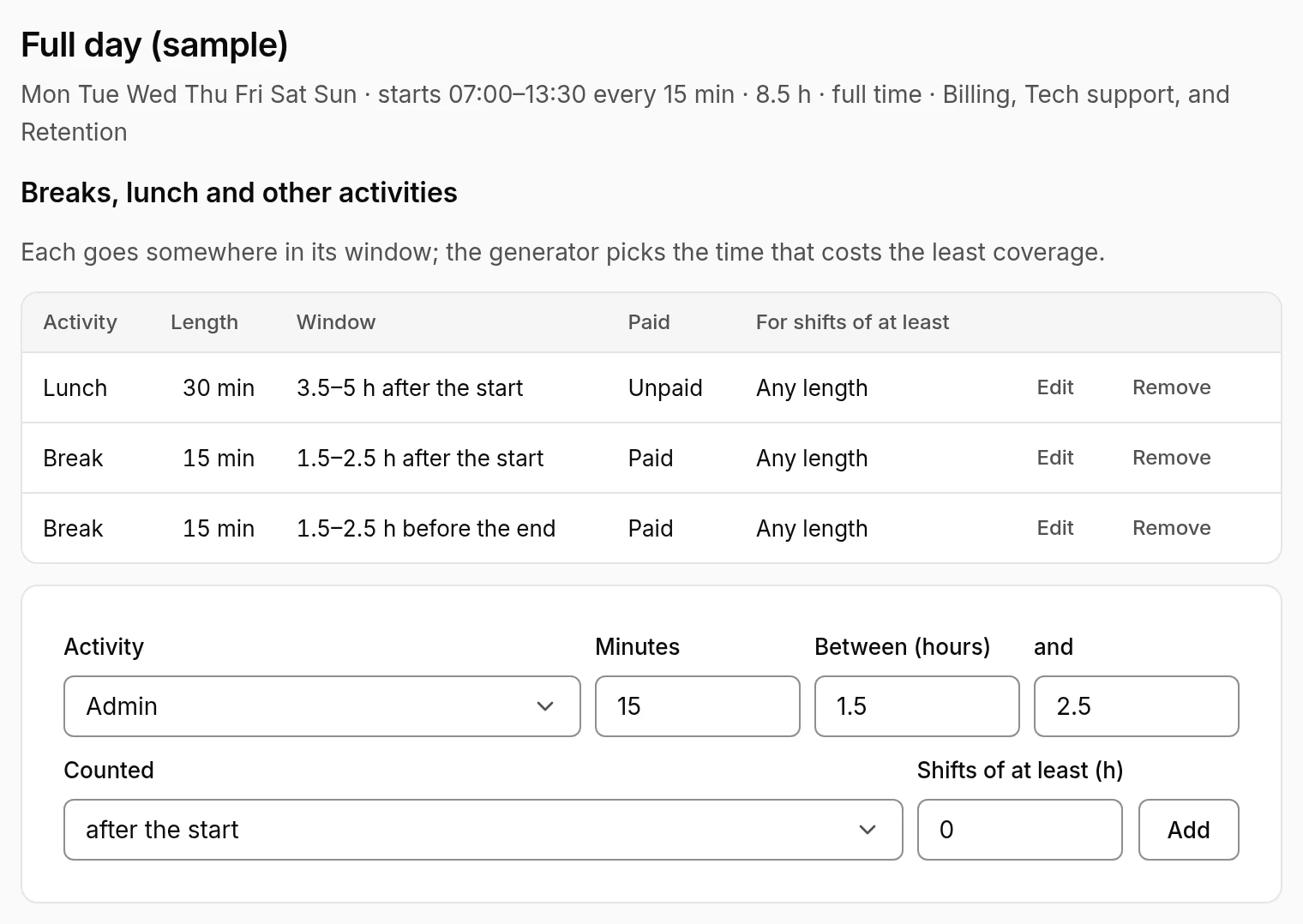Click the Shifts of at least (h) field
Image resolution: width=1303 pixels, height=924 pixels.
click(x=1020, y=830)
